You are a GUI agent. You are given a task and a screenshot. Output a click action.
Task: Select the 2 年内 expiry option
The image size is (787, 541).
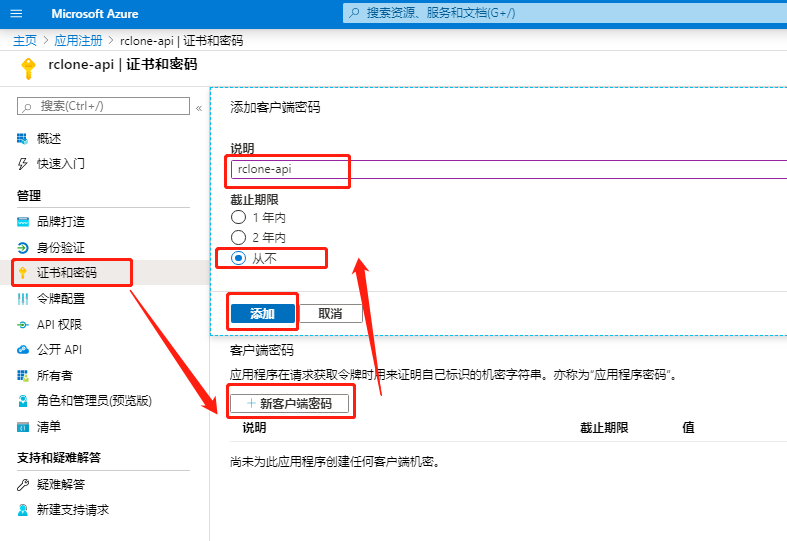pos(238,237)
